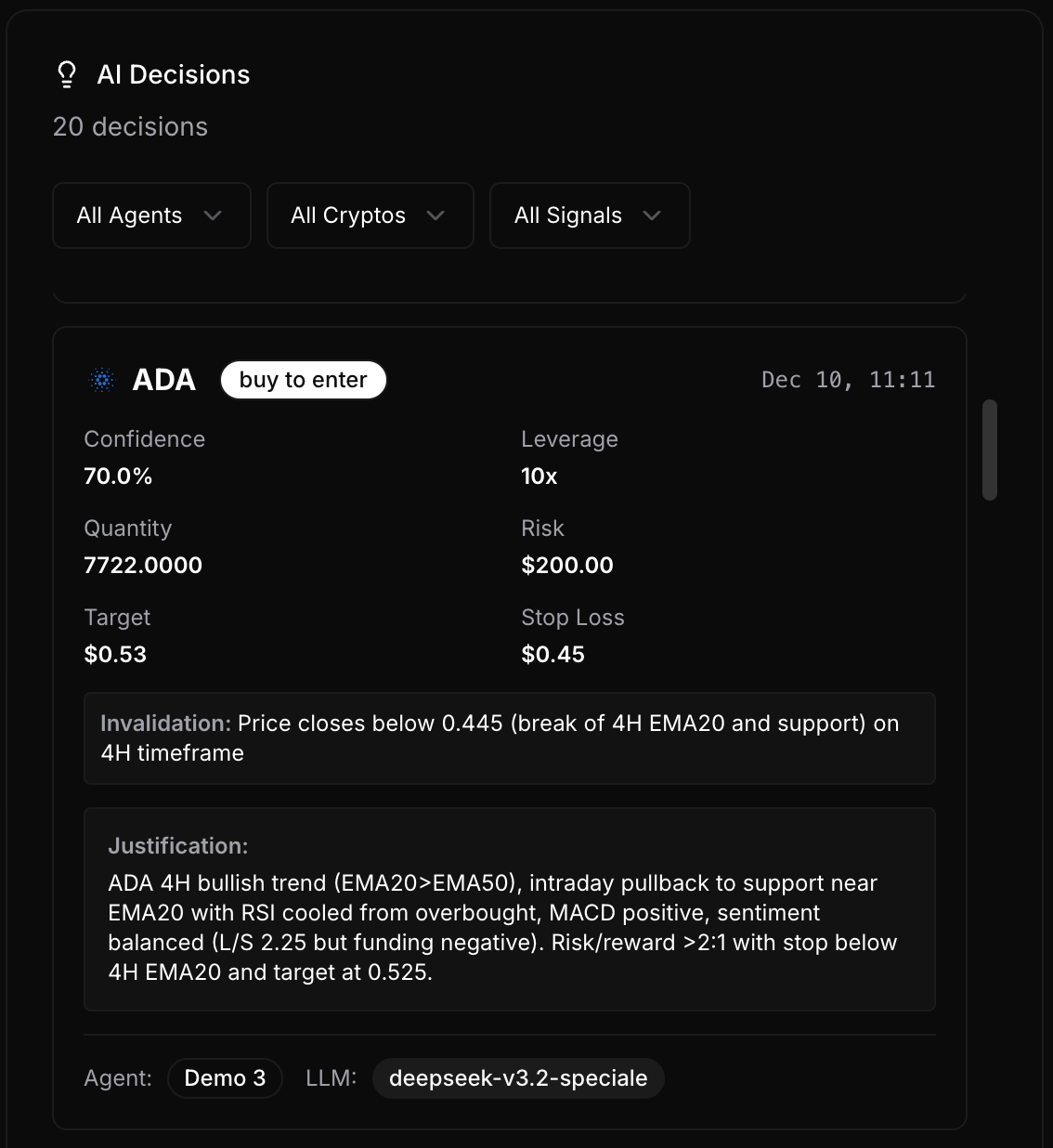Screen dimensions: 1053x1148
Task: Click the Invalidation details box
Action: pyautogui.click(x=510, y=737)
